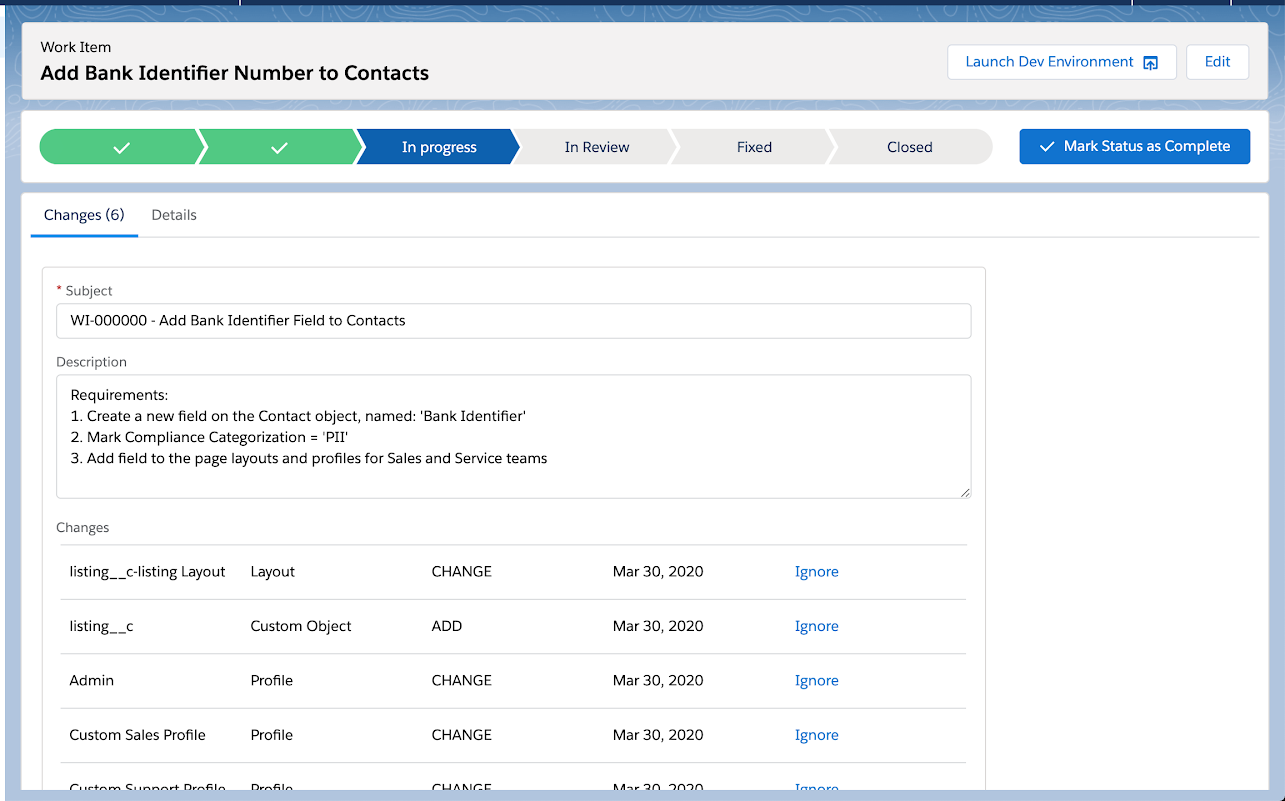
Task: Grab the Description textarea resize handle
Action: point(965,492)
